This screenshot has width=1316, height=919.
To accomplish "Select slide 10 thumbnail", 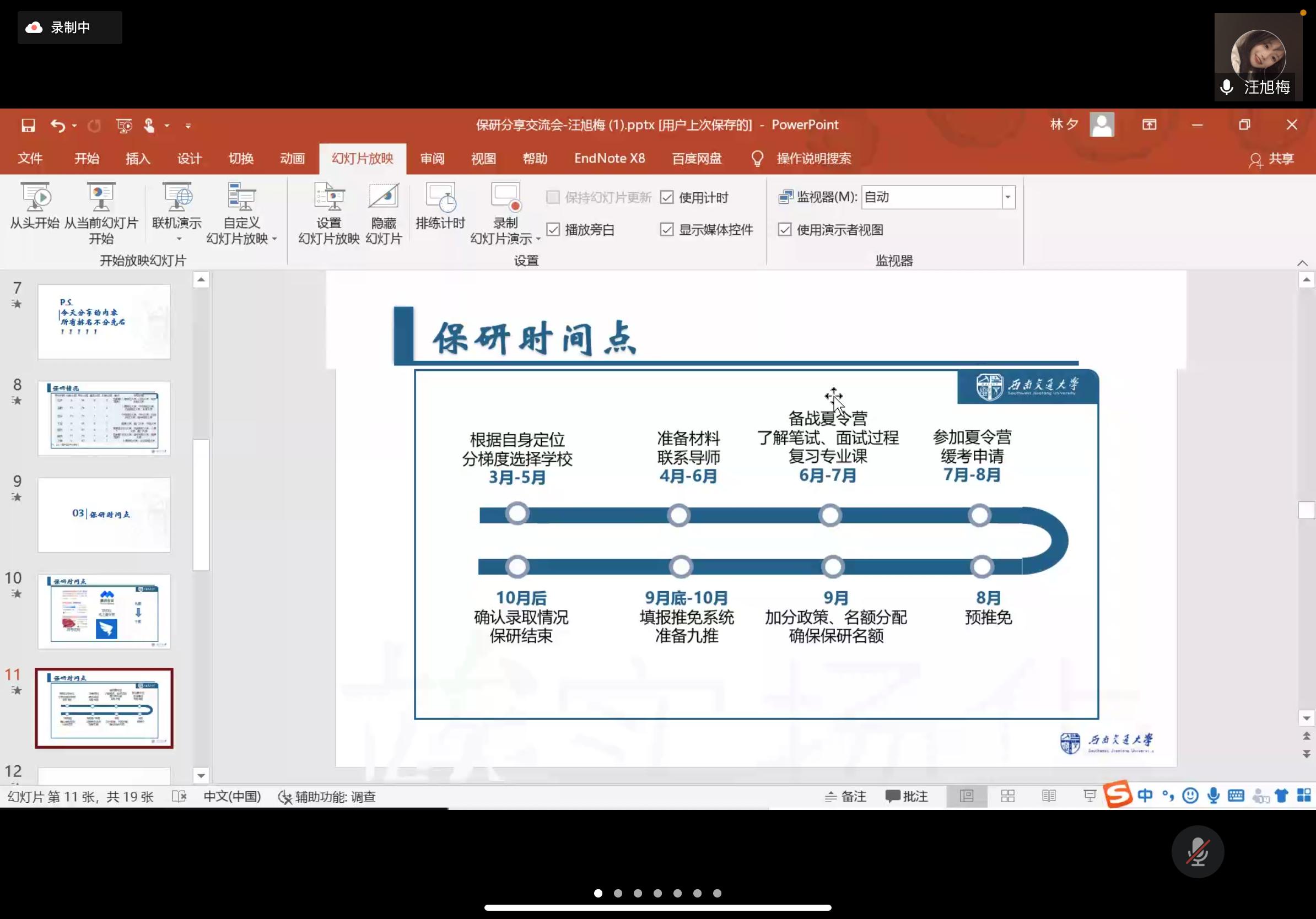I will [104, 612].
